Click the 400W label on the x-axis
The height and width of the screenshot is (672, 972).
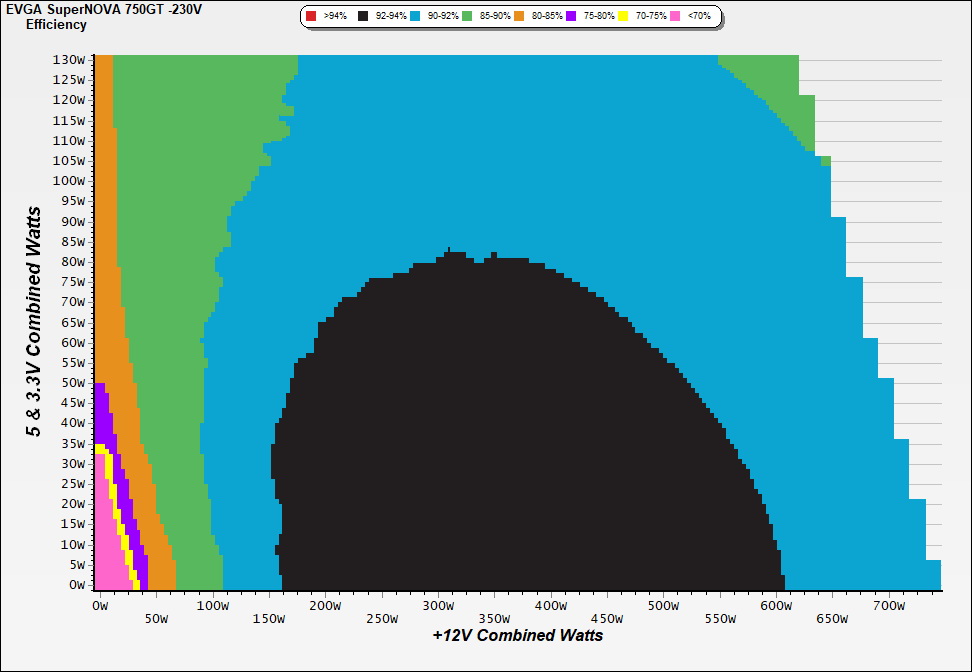pyautogui.click(x=550, y=605)
